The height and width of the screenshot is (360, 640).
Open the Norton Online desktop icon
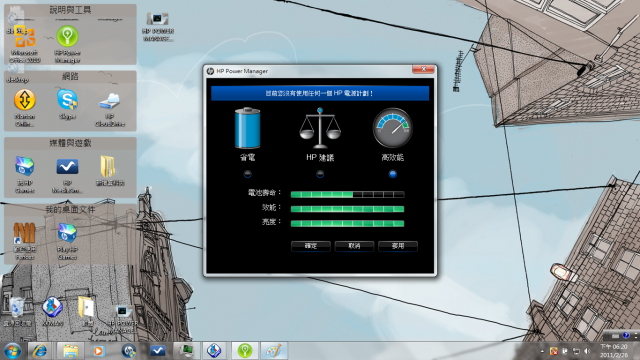[x=24, y=108]
